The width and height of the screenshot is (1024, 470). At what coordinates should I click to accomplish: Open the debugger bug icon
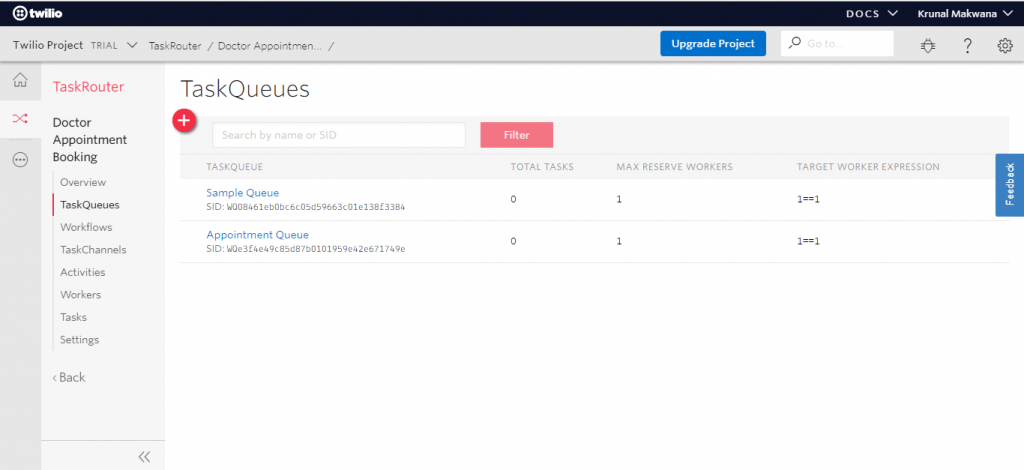pos(927,45)
